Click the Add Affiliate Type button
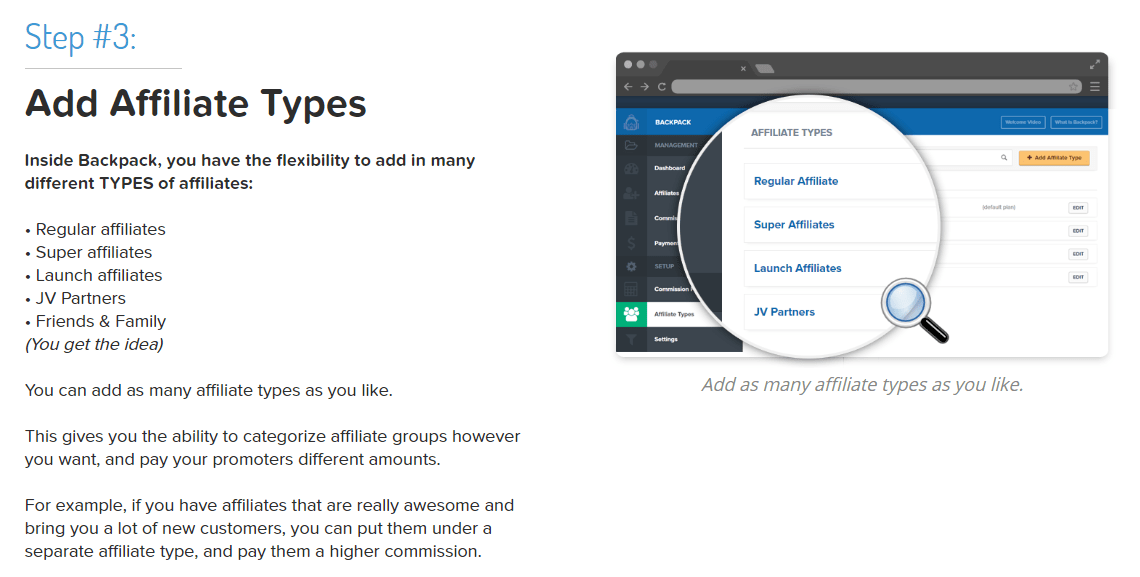 point(1054,158)
